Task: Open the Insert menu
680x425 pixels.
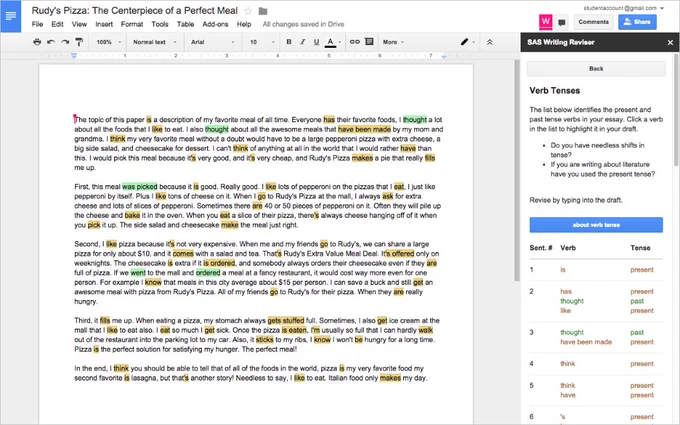Action: [104, 24]
